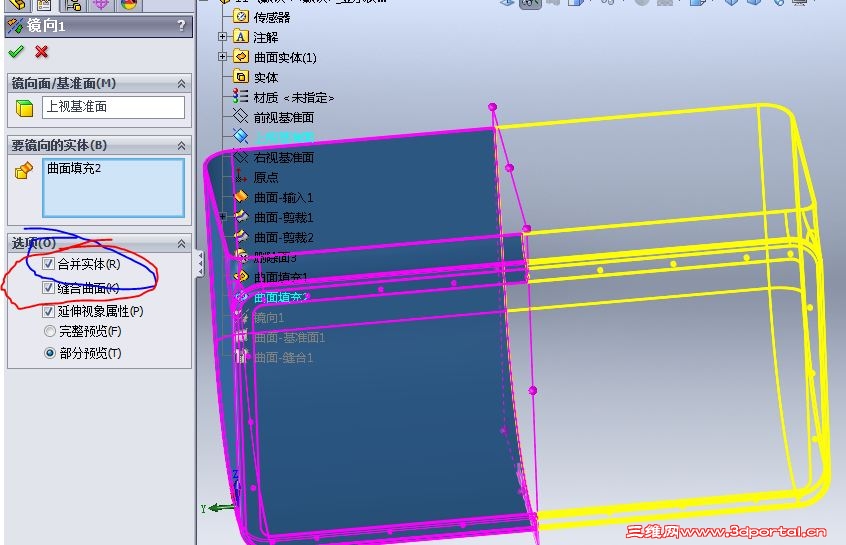Switch to the ConfigurationManager tab
This screenshot has width=846, height=545.
pyautogui.click(x=73, y=5)
